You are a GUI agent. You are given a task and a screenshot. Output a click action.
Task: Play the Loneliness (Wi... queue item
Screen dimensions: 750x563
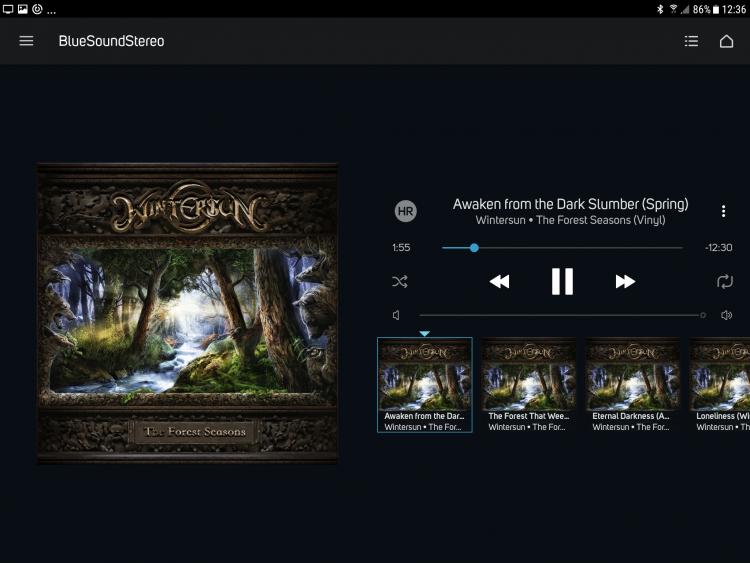coord(719,385)
